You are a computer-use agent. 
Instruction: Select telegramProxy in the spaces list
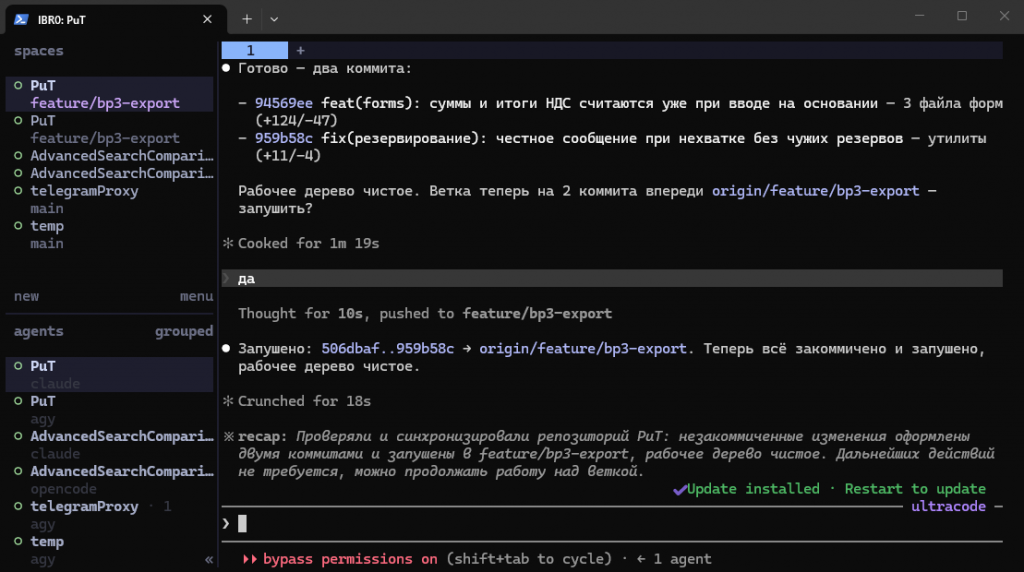110,200
